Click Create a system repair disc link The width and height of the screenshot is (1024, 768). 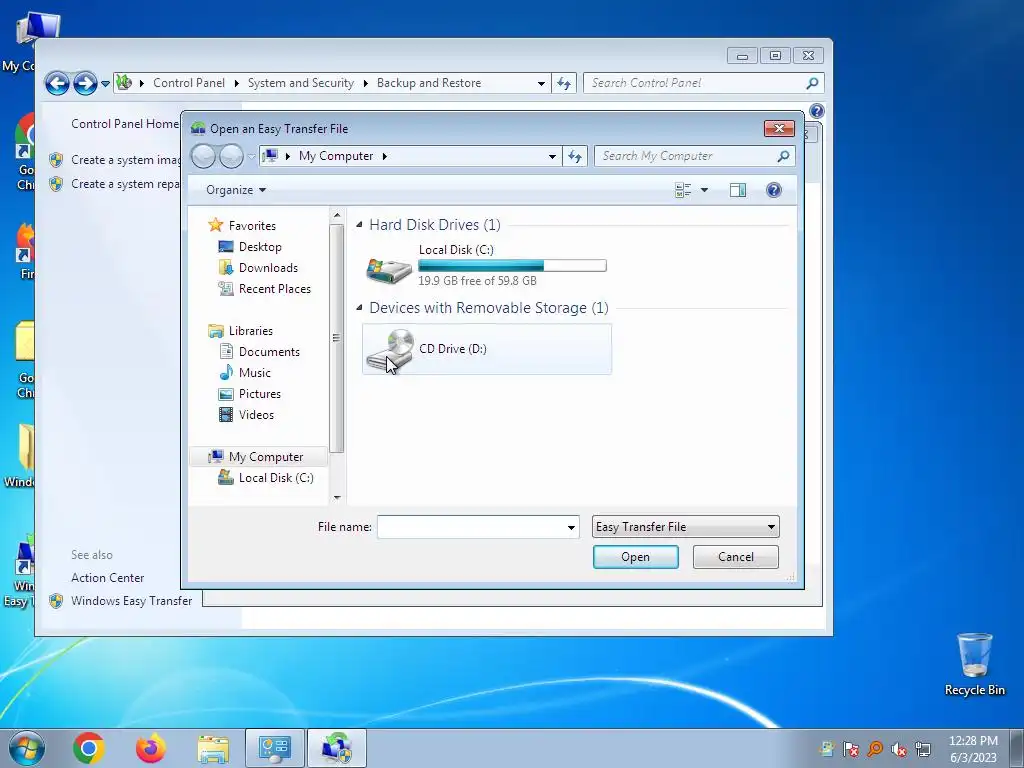pos(125,184)
